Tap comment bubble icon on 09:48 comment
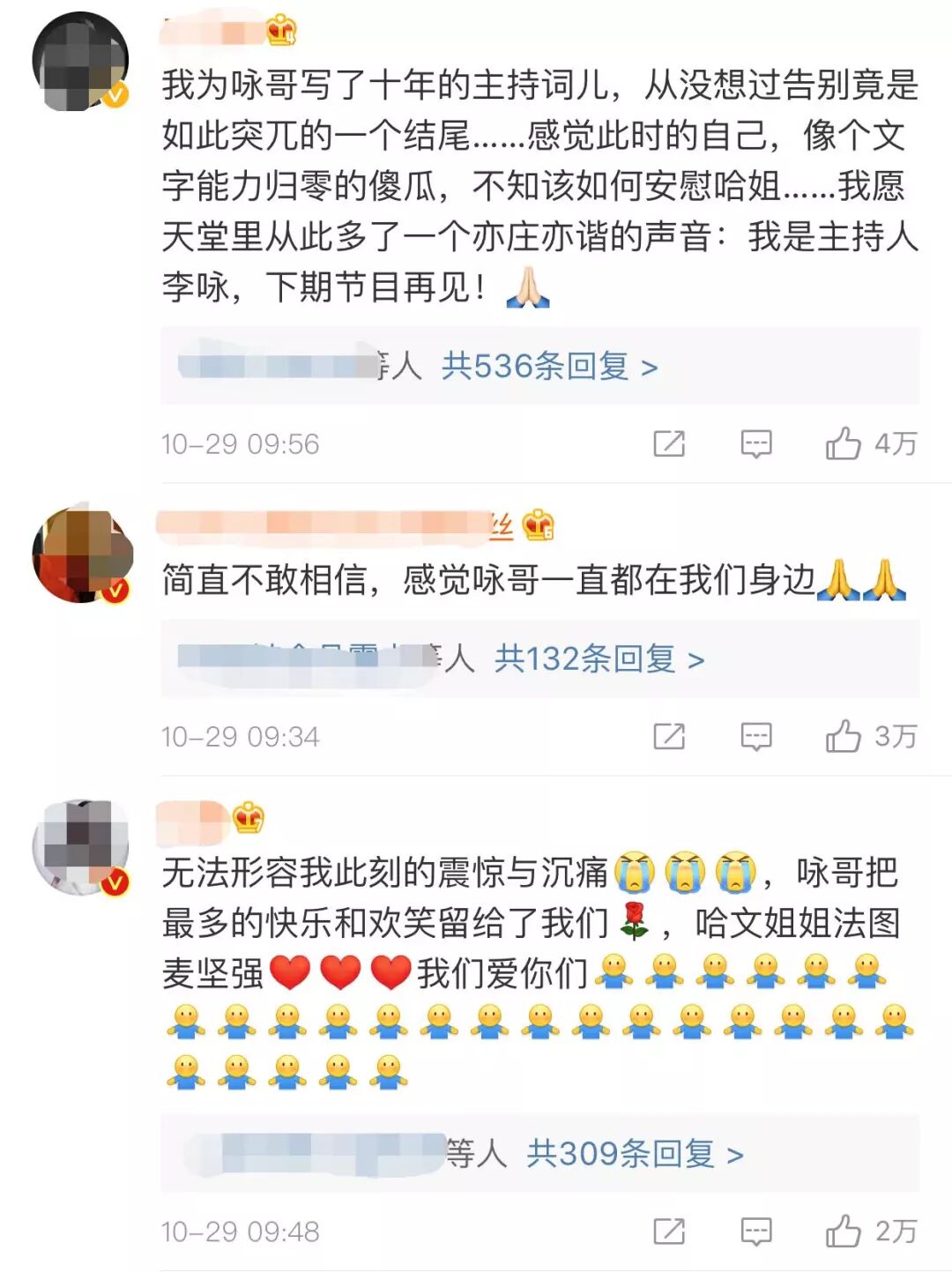Image resolution: width=952 pixels, height=1272 pixels. pyautogui.click(x=756, y=1232)
